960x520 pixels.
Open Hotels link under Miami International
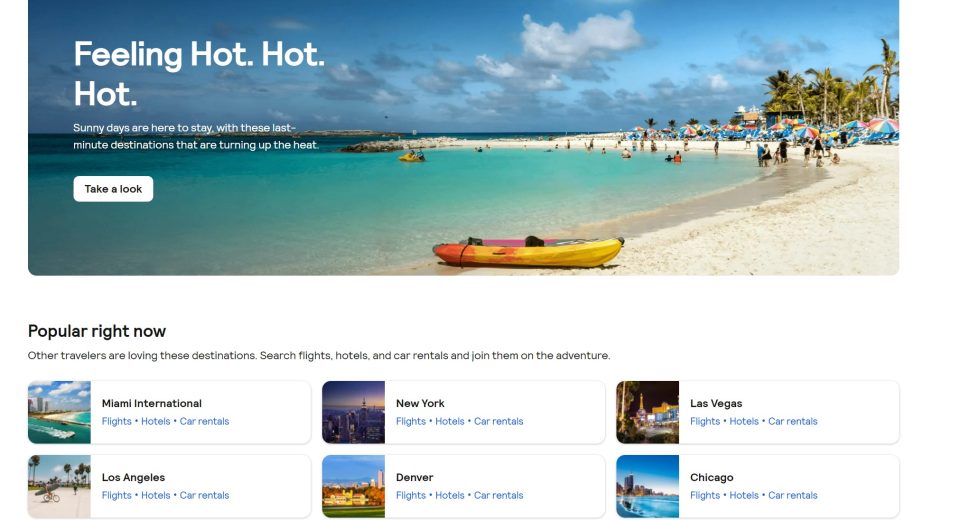tap(156, 421)
